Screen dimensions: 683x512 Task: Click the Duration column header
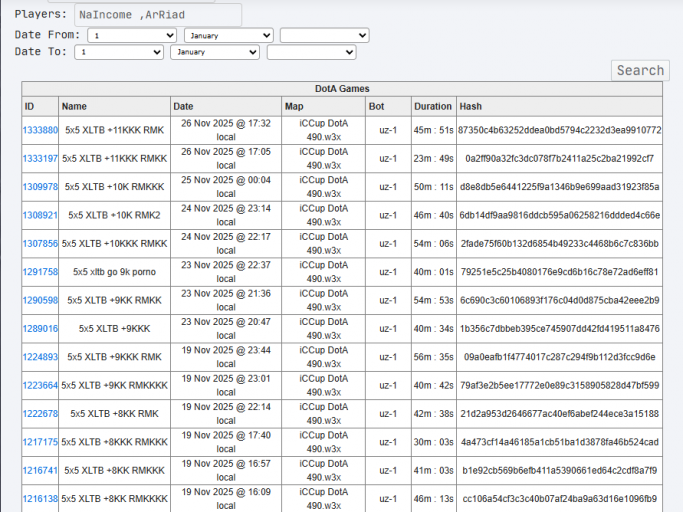433,106
